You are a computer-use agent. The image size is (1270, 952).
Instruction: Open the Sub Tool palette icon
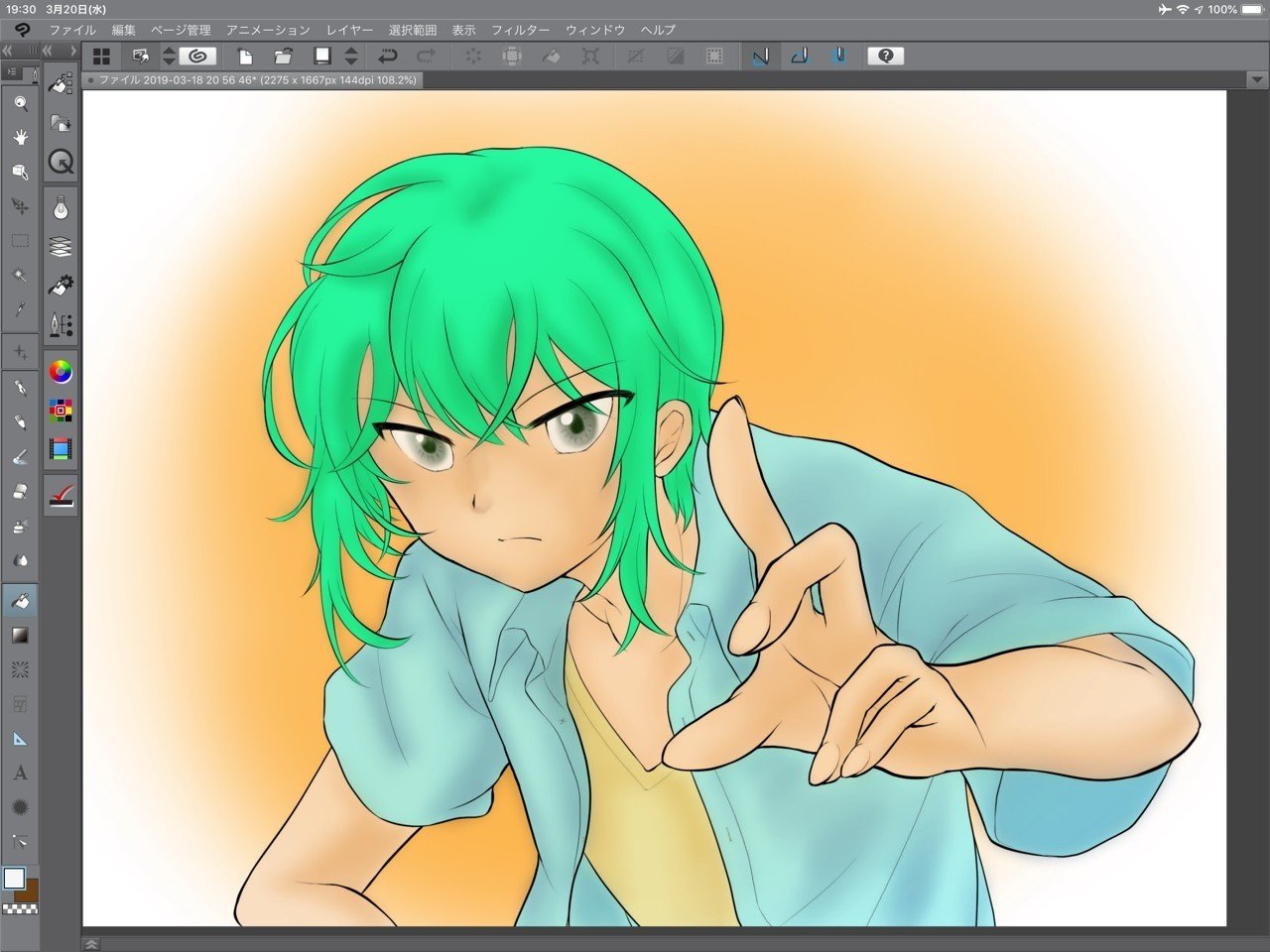(x=61, y=84)
